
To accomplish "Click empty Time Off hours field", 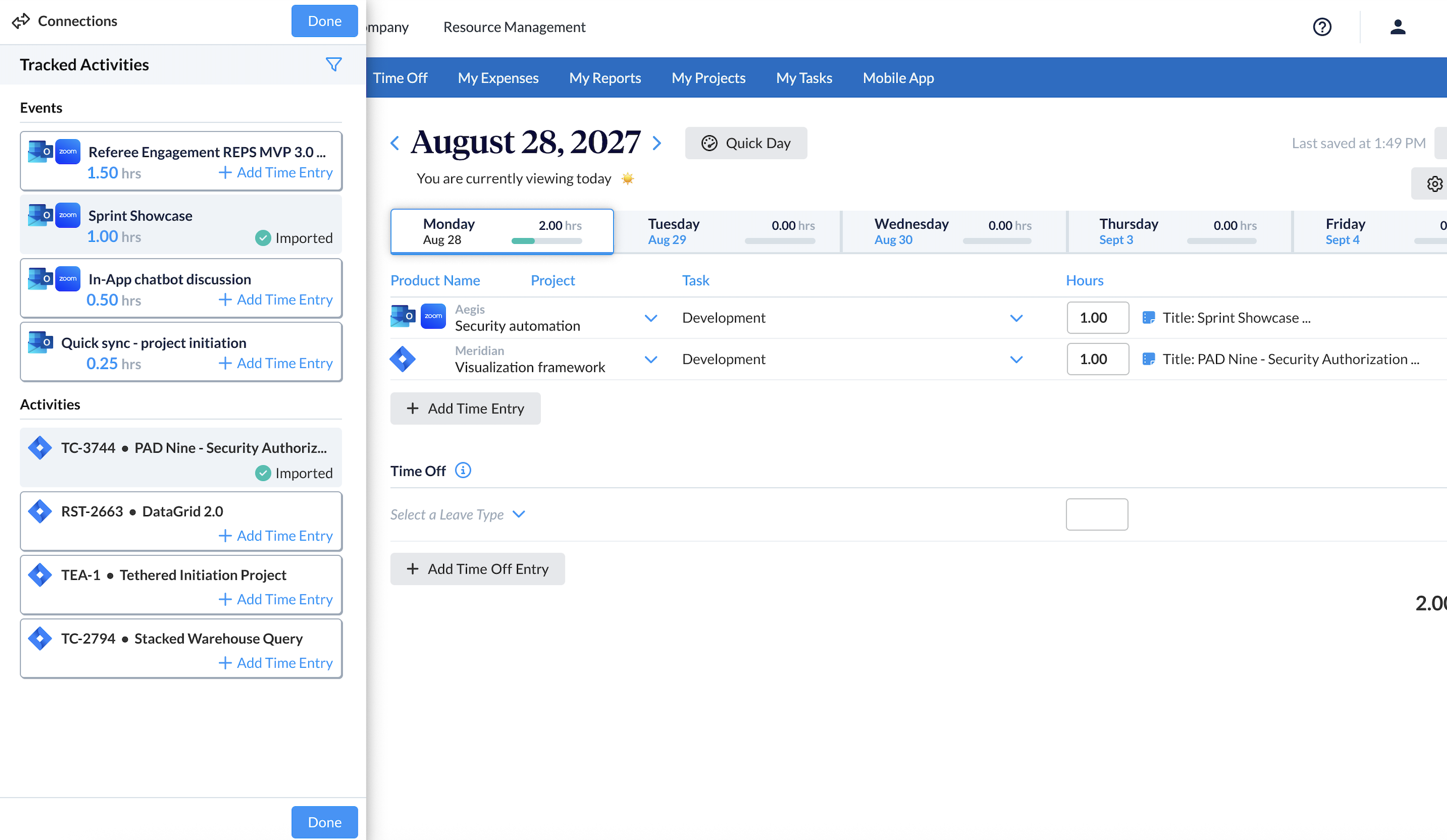I will 1097,514.
